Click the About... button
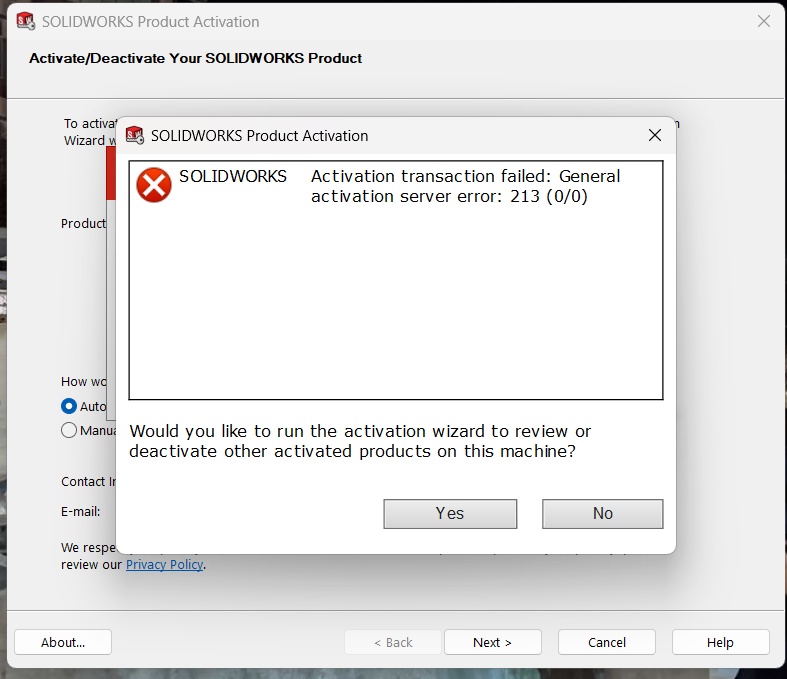 (x=63, y=642)
